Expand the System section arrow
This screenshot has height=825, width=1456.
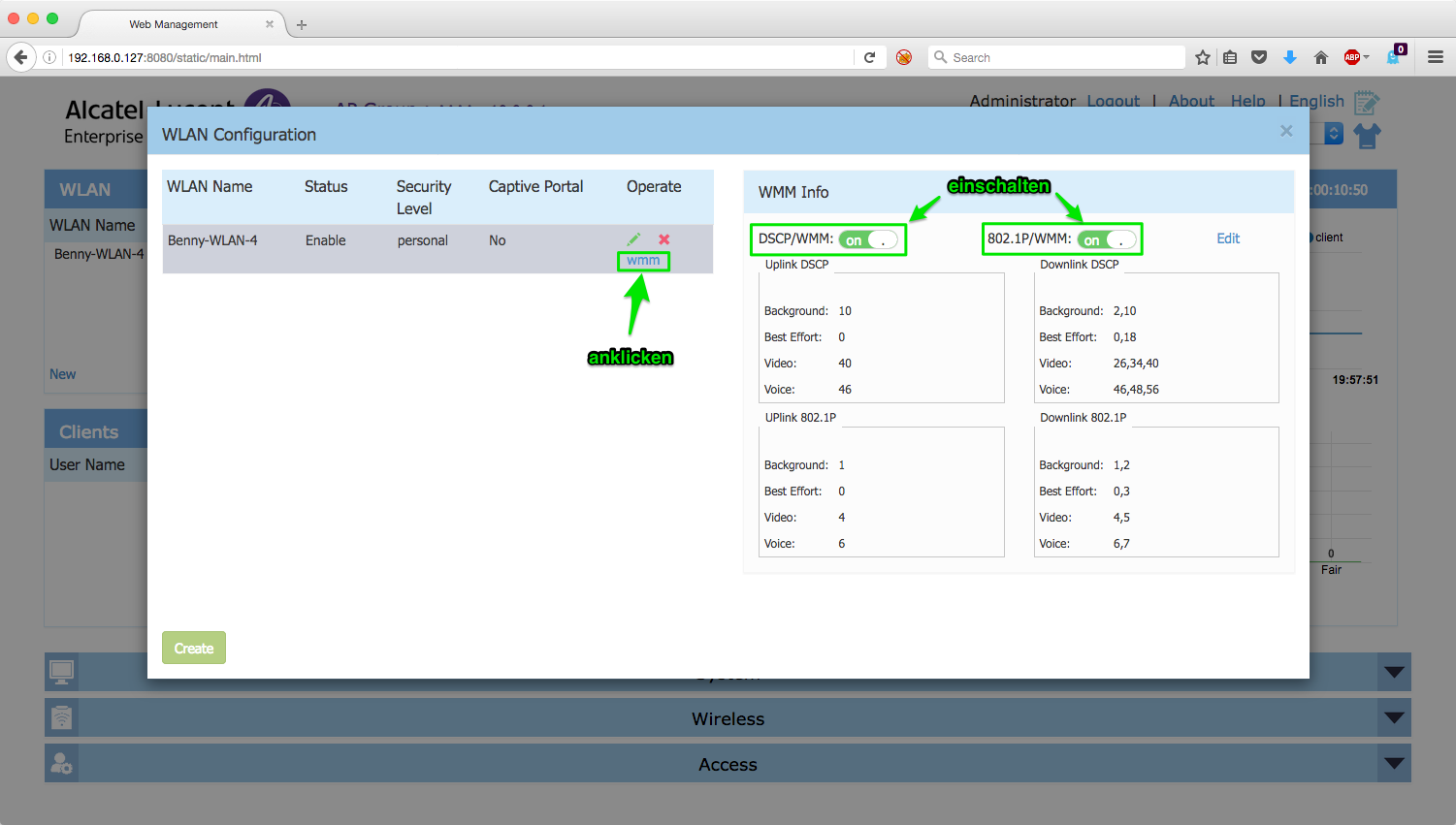(1394, 672)
